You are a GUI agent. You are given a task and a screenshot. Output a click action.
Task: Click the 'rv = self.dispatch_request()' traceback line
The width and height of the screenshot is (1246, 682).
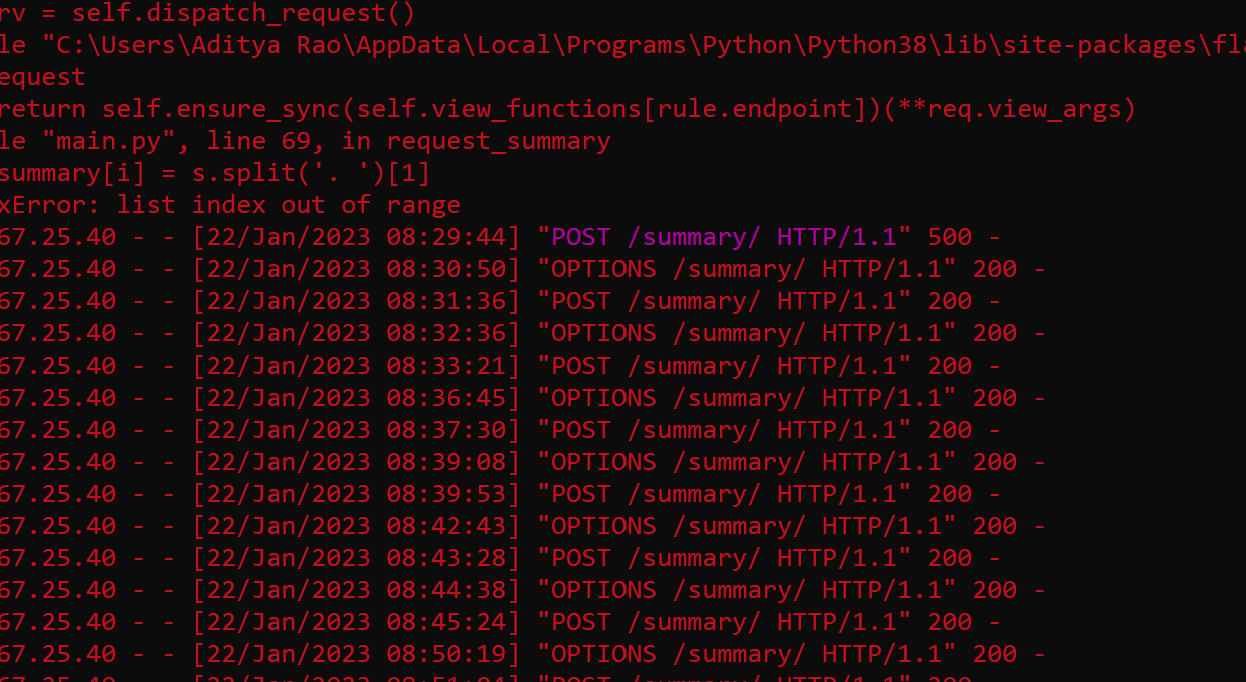pyautogui.click(x=207, y=14)
